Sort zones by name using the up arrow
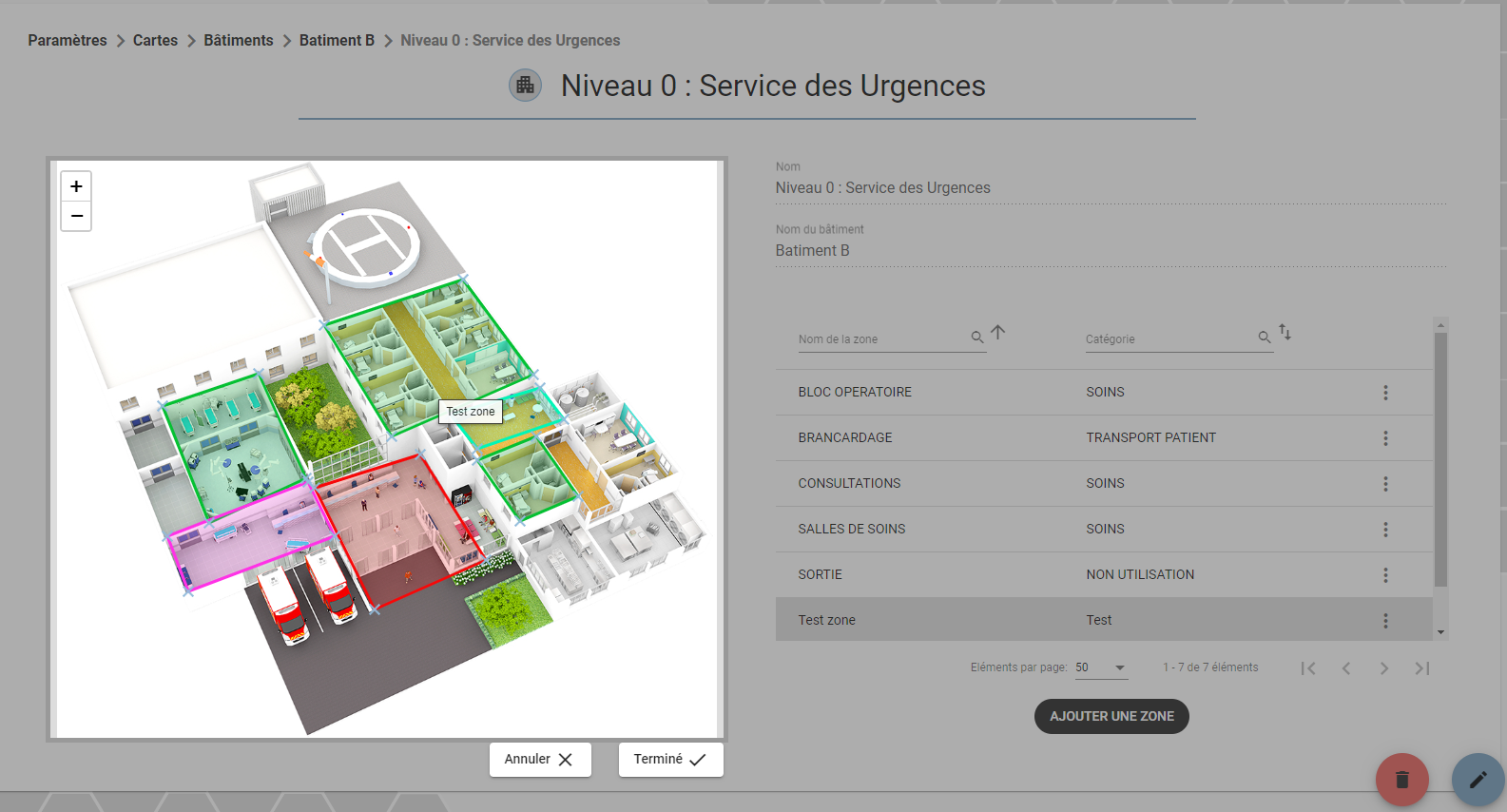The height and width of the screenshot is (812, 1507). [997, 333]
